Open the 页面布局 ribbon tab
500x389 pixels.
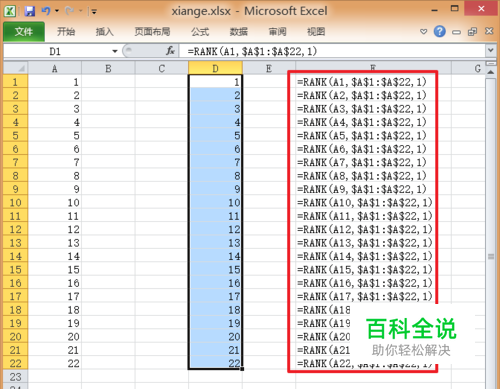[152, 32]
